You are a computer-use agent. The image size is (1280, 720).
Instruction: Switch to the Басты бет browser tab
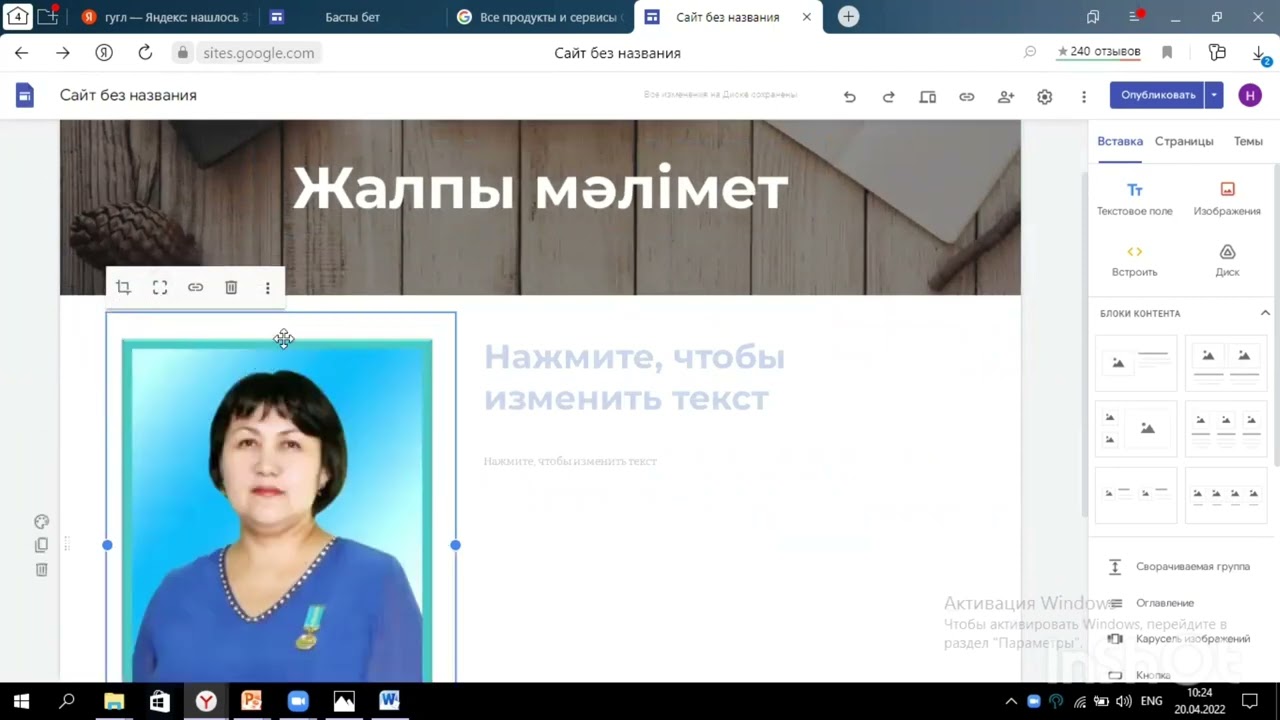point(351,17)
